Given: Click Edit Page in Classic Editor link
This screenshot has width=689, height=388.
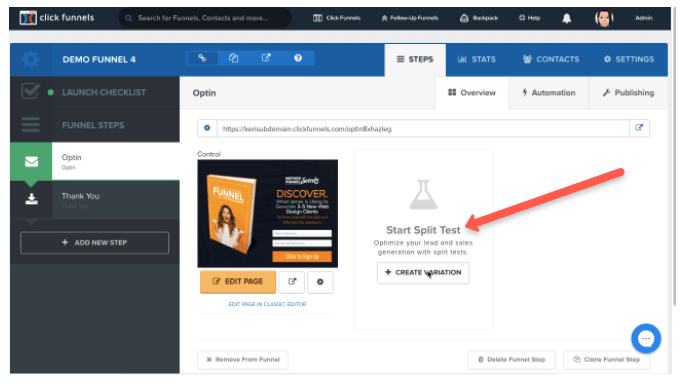Looking at the screenshot, I should click(267, 304).
